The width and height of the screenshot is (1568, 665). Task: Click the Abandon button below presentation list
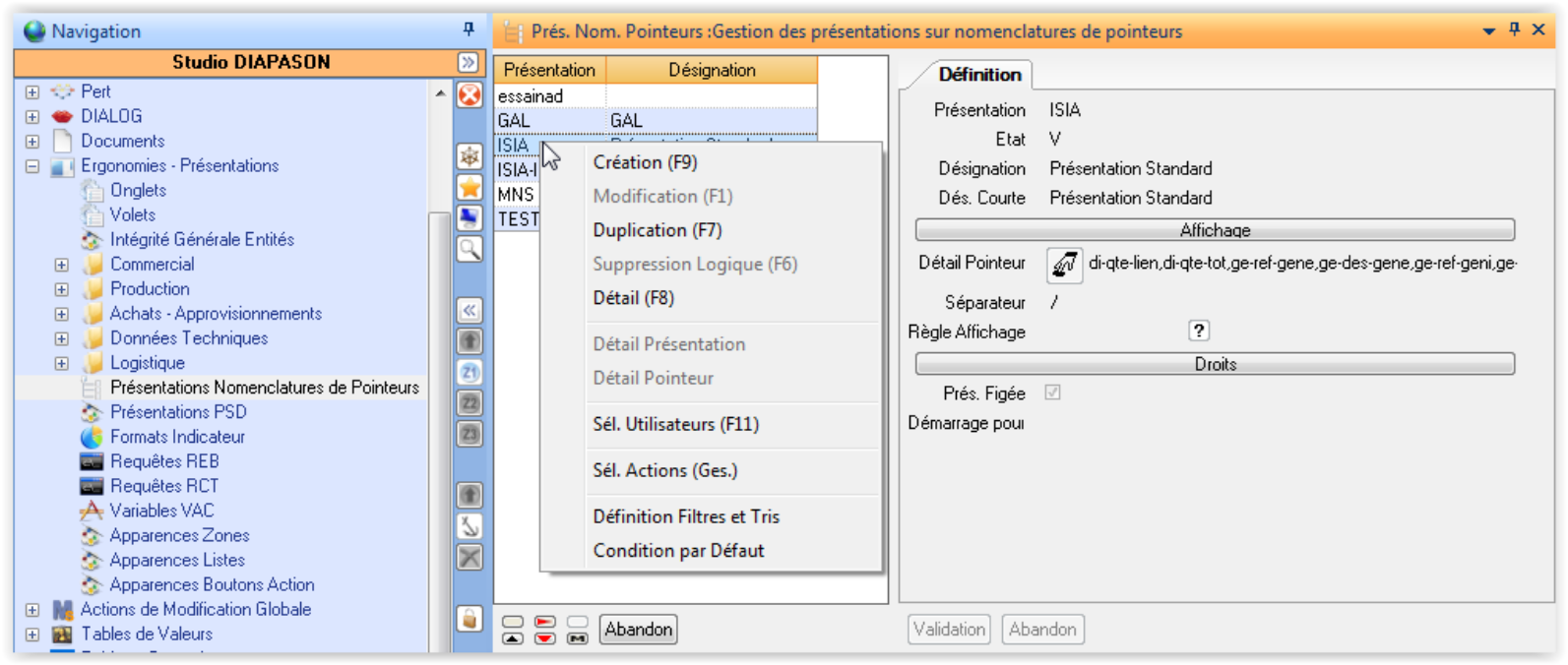(638, 630)
